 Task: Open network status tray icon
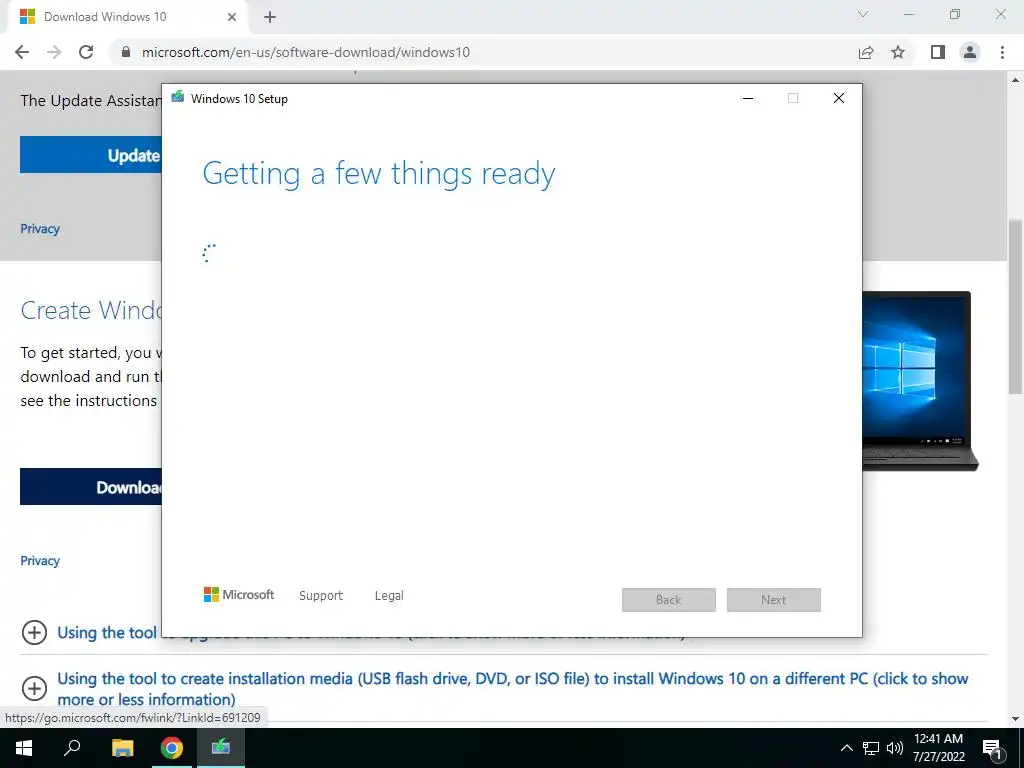pos(871,748)
